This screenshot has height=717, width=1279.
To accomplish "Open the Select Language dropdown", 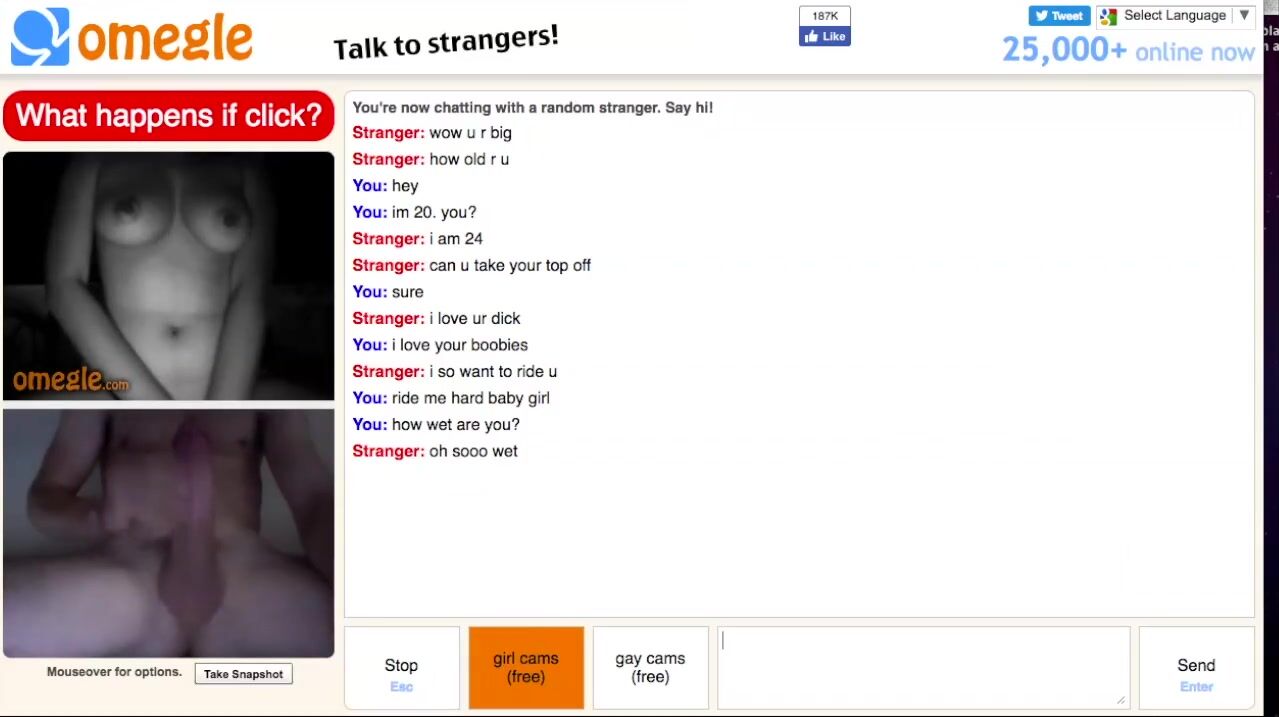I will point(1176,16).
